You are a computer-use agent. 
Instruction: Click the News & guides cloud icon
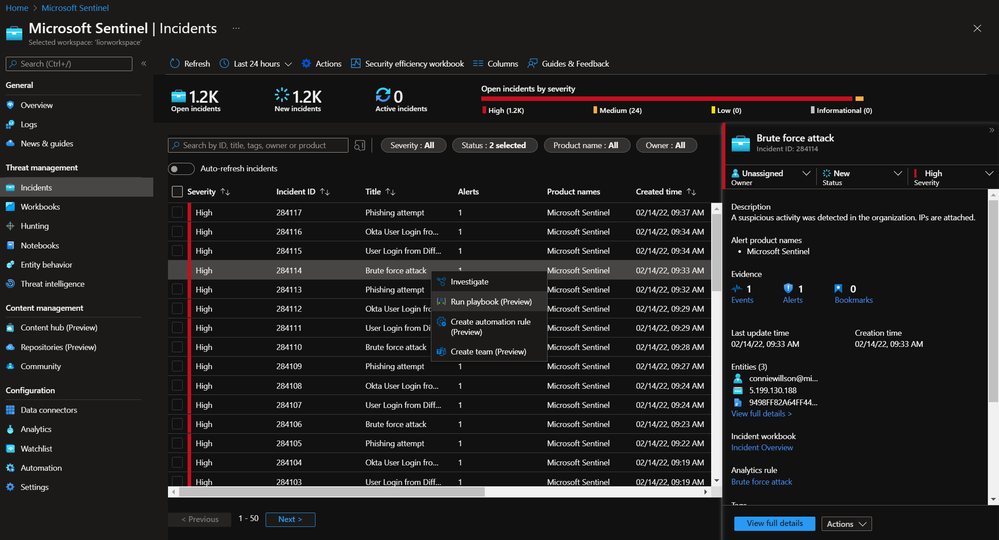[10, 143]
